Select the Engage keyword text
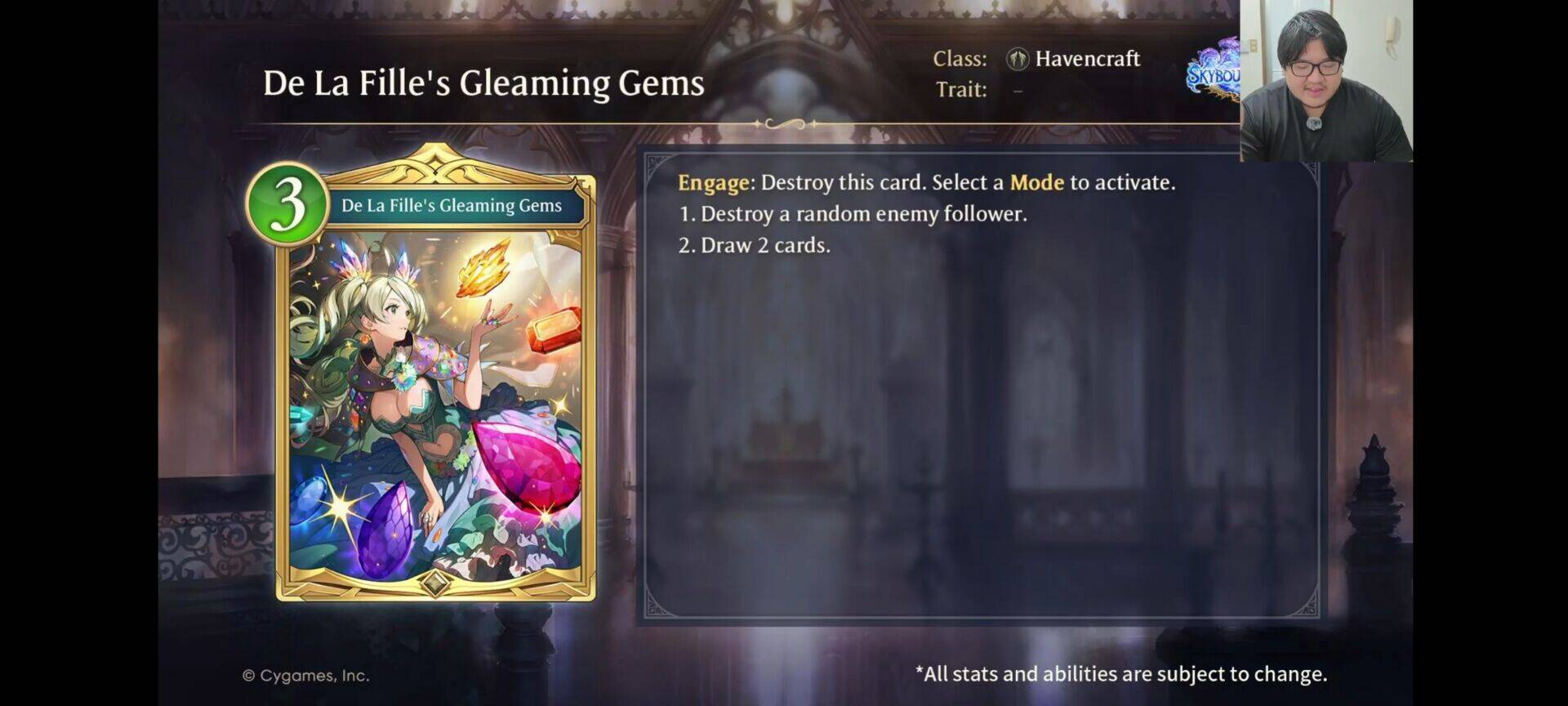This screenshot has height=706, width=1568. [714, 182]
